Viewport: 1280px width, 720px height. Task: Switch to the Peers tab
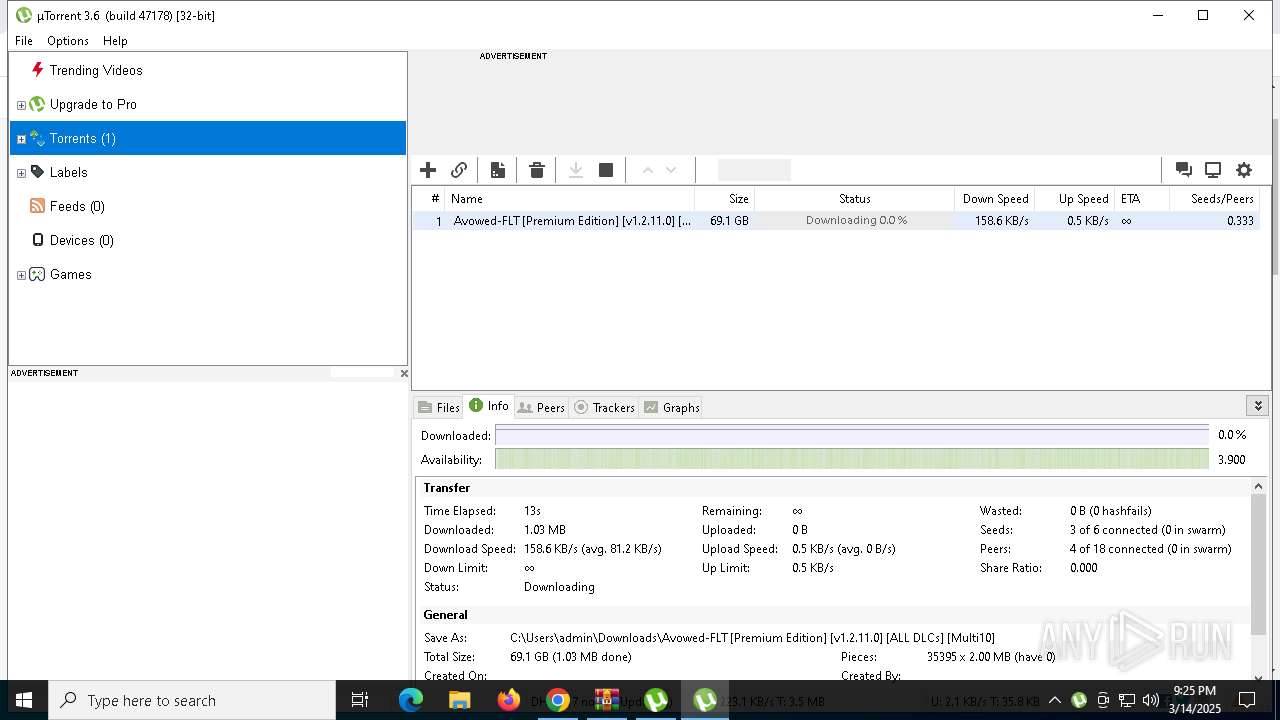click(x=541, y=407)
